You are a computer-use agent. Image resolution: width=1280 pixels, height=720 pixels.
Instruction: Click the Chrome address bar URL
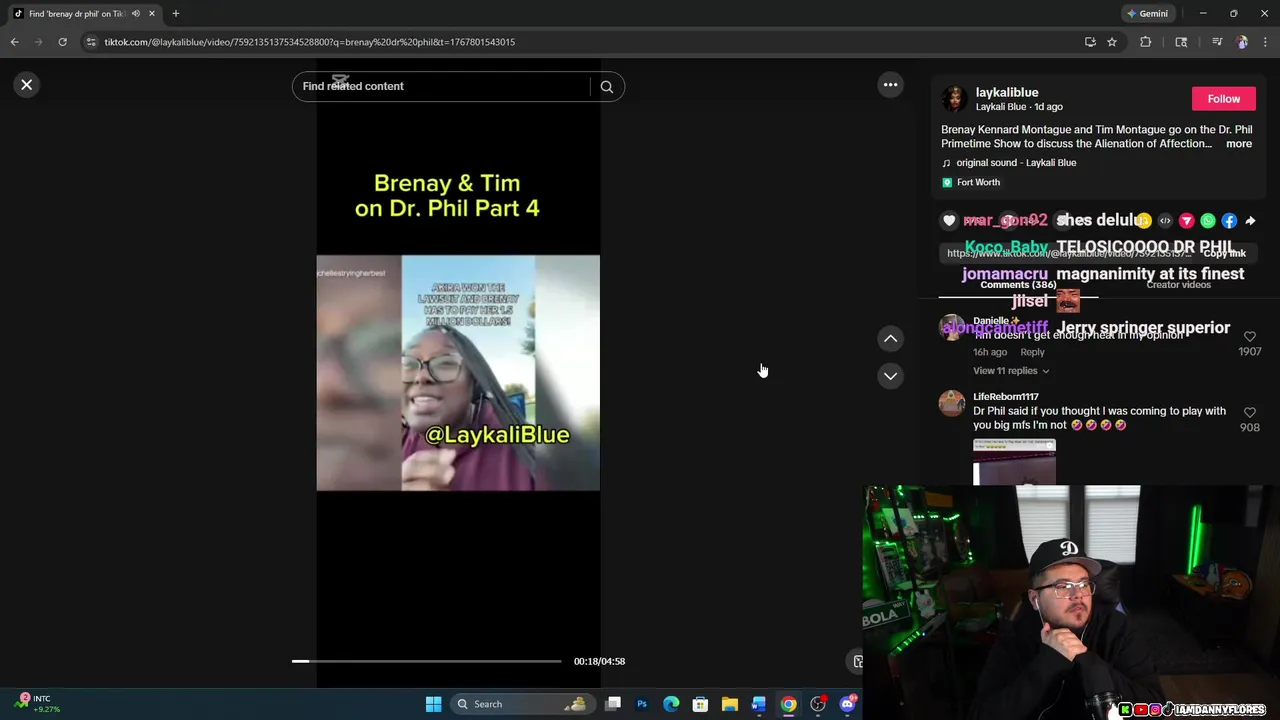[310, 42]
